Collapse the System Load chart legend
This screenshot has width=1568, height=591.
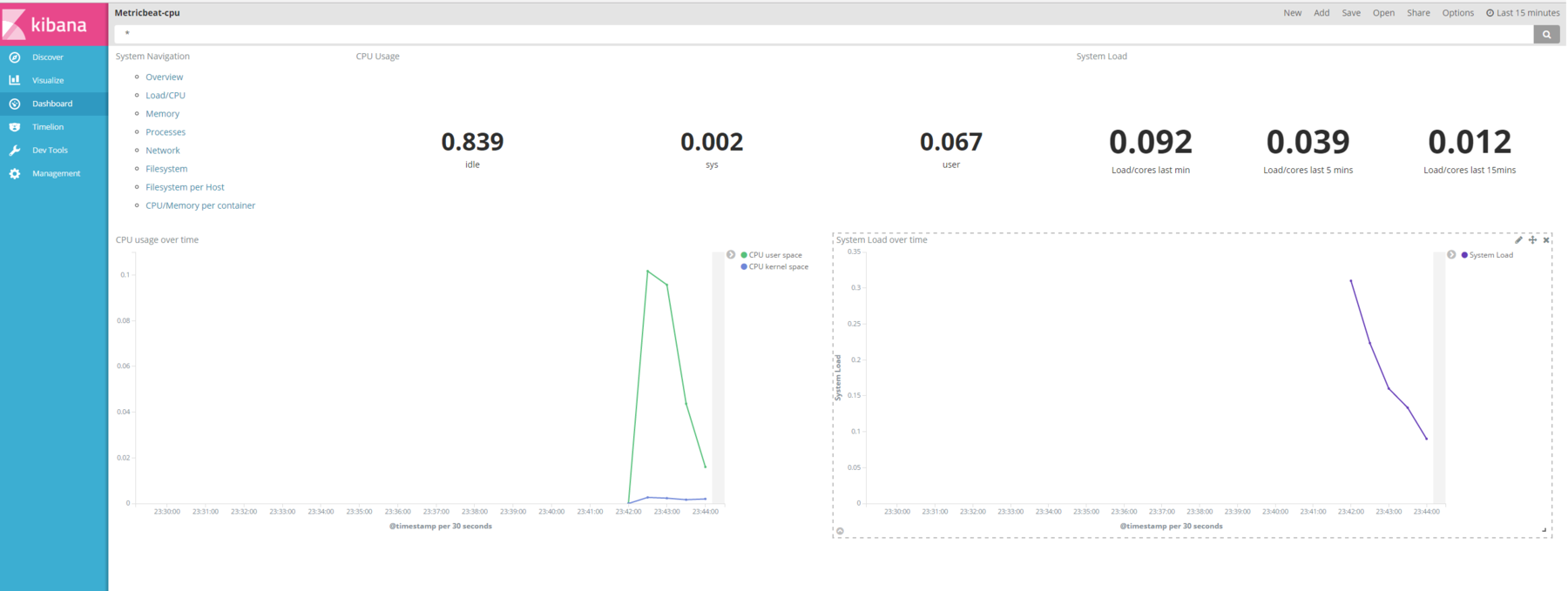pos(1451,255)
